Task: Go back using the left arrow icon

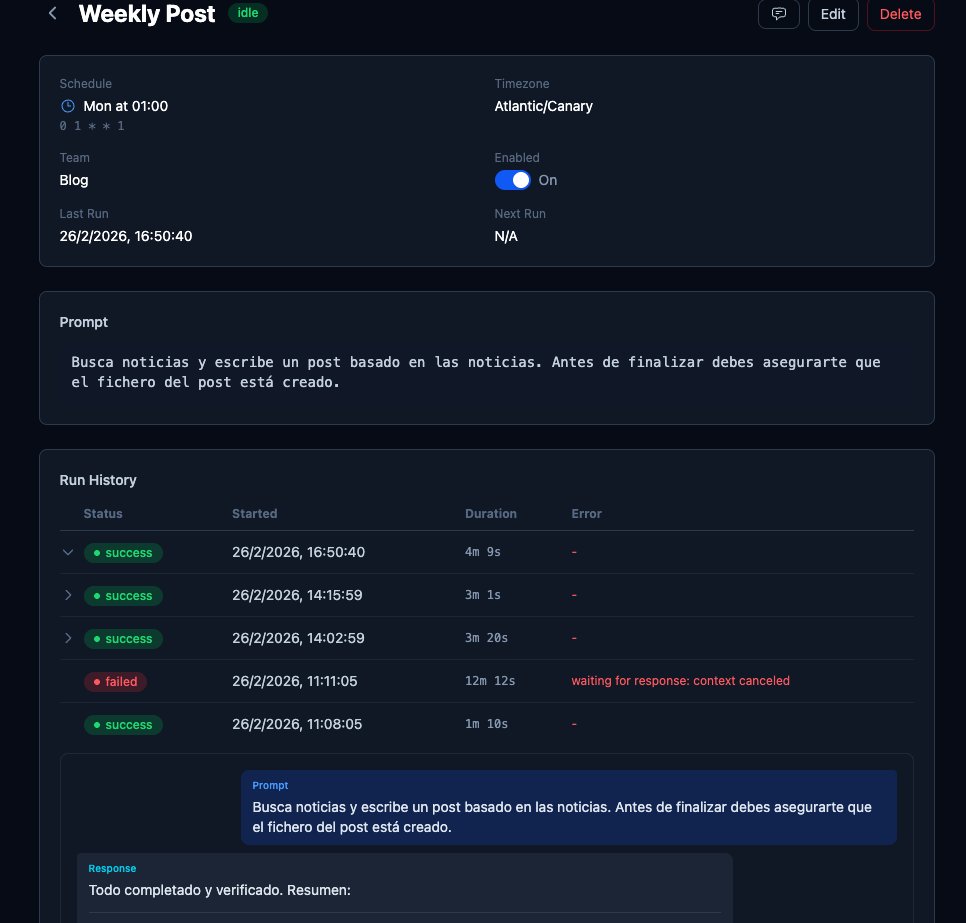Action: 53,14
